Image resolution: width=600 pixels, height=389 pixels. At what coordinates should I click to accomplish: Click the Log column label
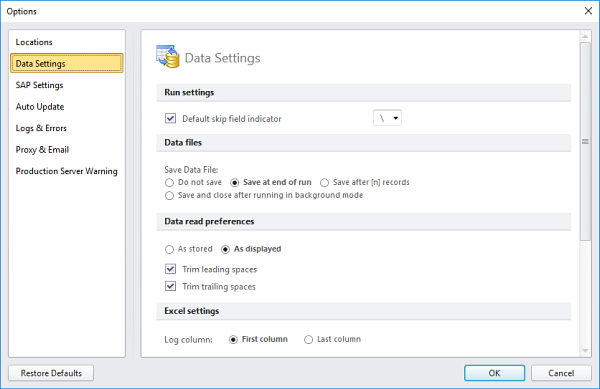pos(188,340)
